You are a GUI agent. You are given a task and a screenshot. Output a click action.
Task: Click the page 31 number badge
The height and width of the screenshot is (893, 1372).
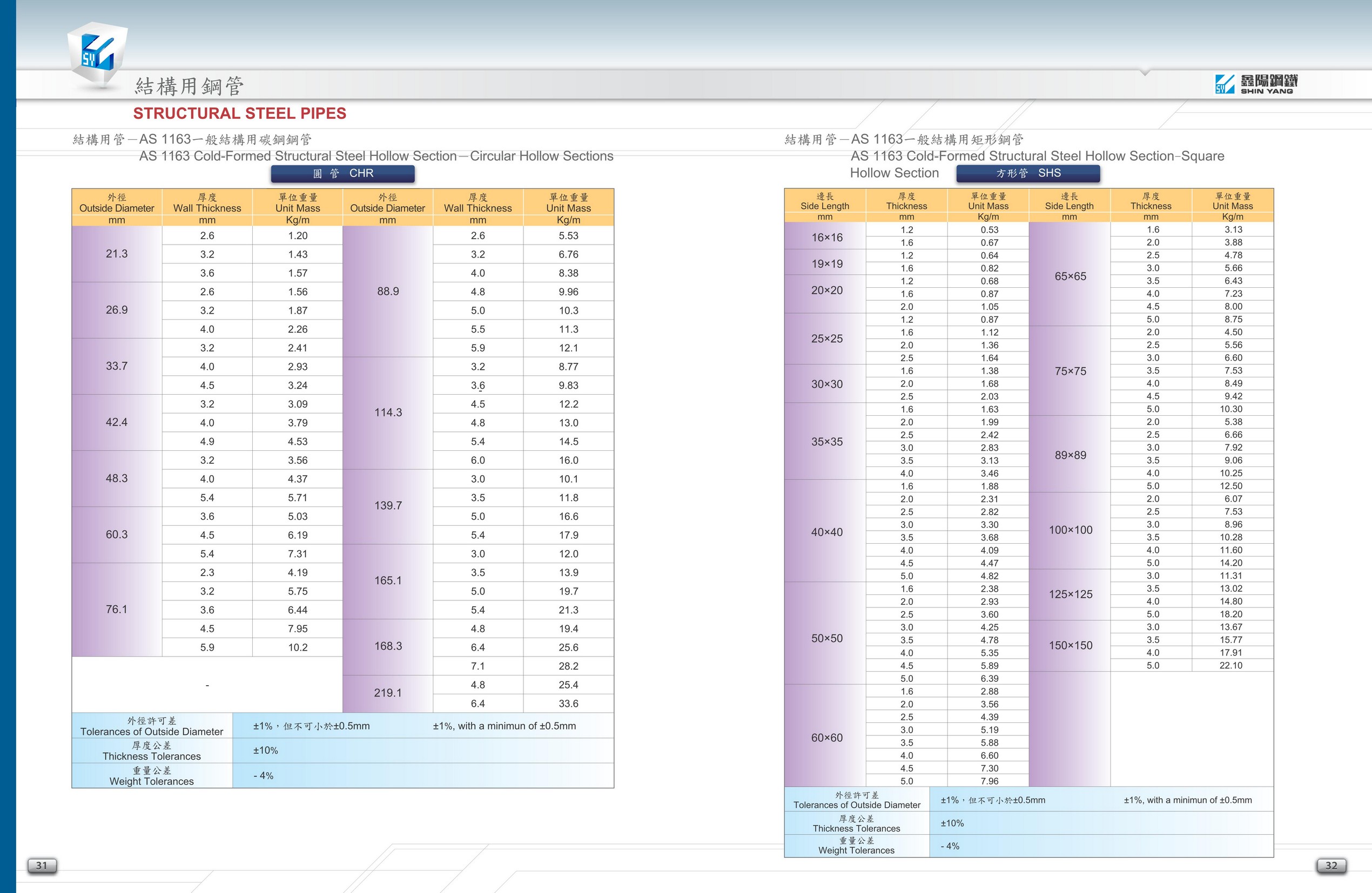(42, 865)
